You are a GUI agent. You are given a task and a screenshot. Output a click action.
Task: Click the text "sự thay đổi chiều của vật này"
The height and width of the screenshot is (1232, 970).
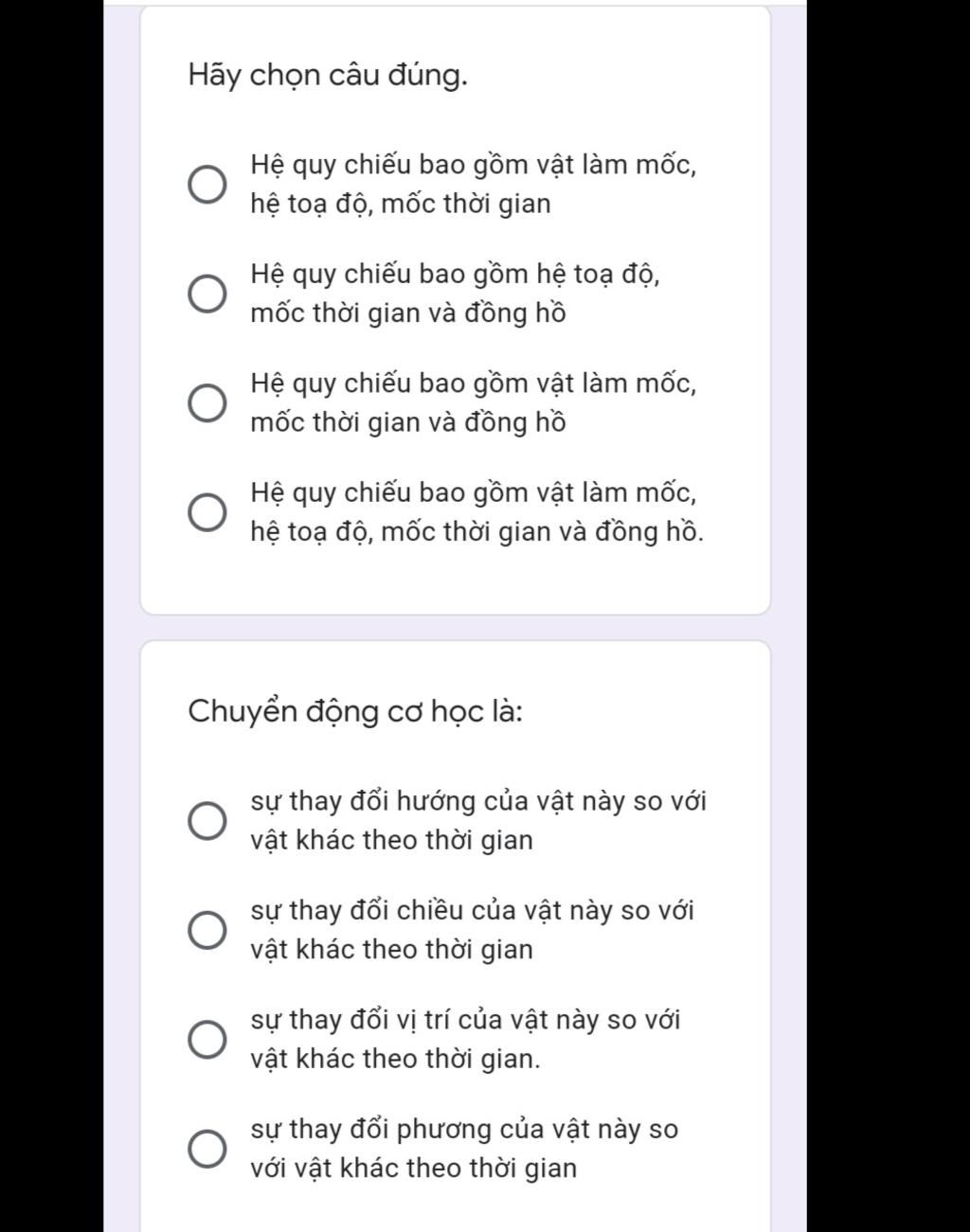[x=472, y=911]
